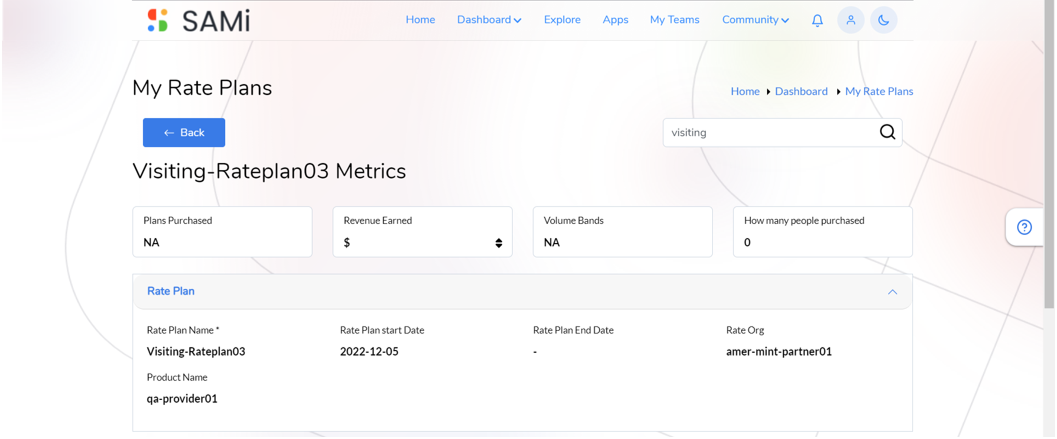Follow My Rate Plans breadcrumb link
This screenshot has height=439, width=1057.
point(879,92)
